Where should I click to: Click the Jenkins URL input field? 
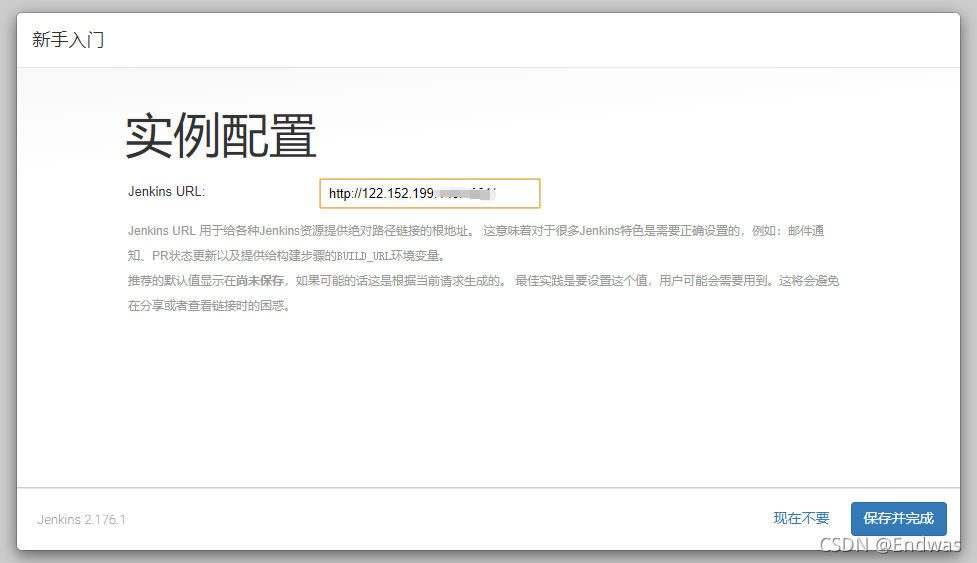[429, 194]
